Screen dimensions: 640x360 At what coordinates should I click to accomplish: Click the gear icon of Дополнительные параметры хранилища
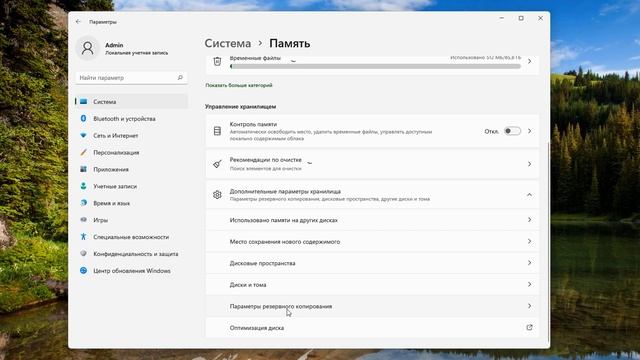(x=217, y=195)
